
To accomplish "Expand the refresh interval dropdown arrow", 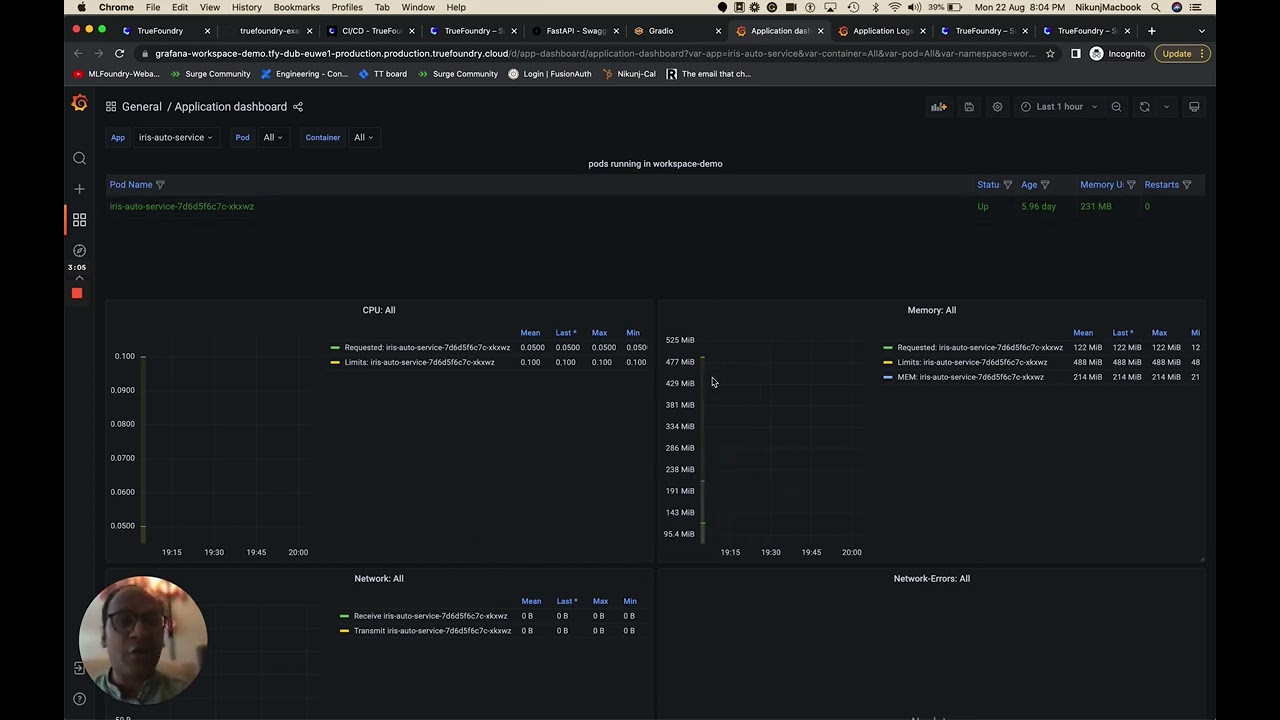I will (x=1166, y=107).
